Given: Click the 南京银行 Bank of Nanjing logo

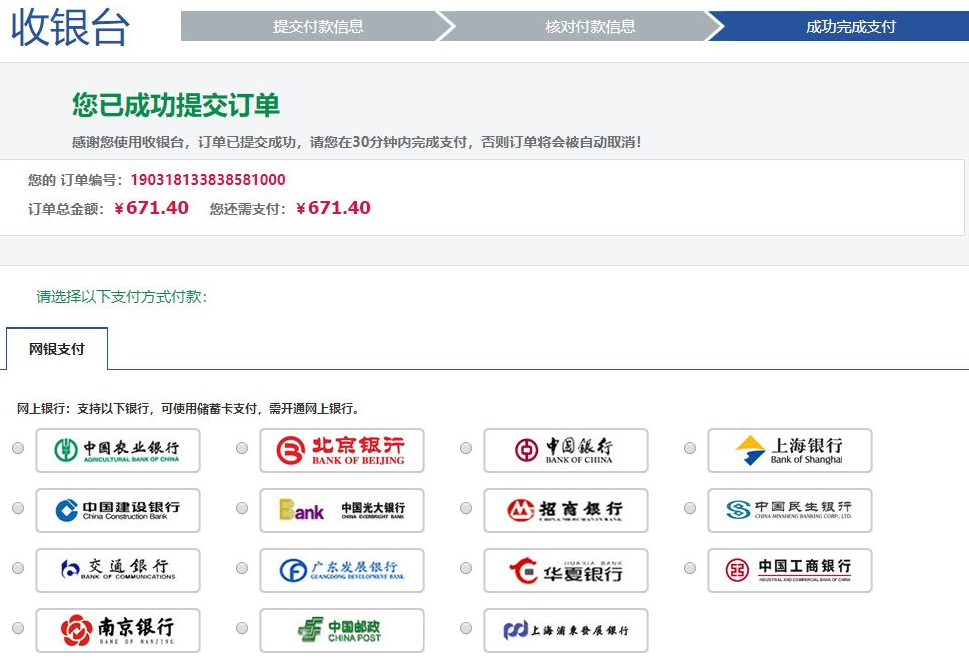Looking at the screenshot, I should 118,630.
